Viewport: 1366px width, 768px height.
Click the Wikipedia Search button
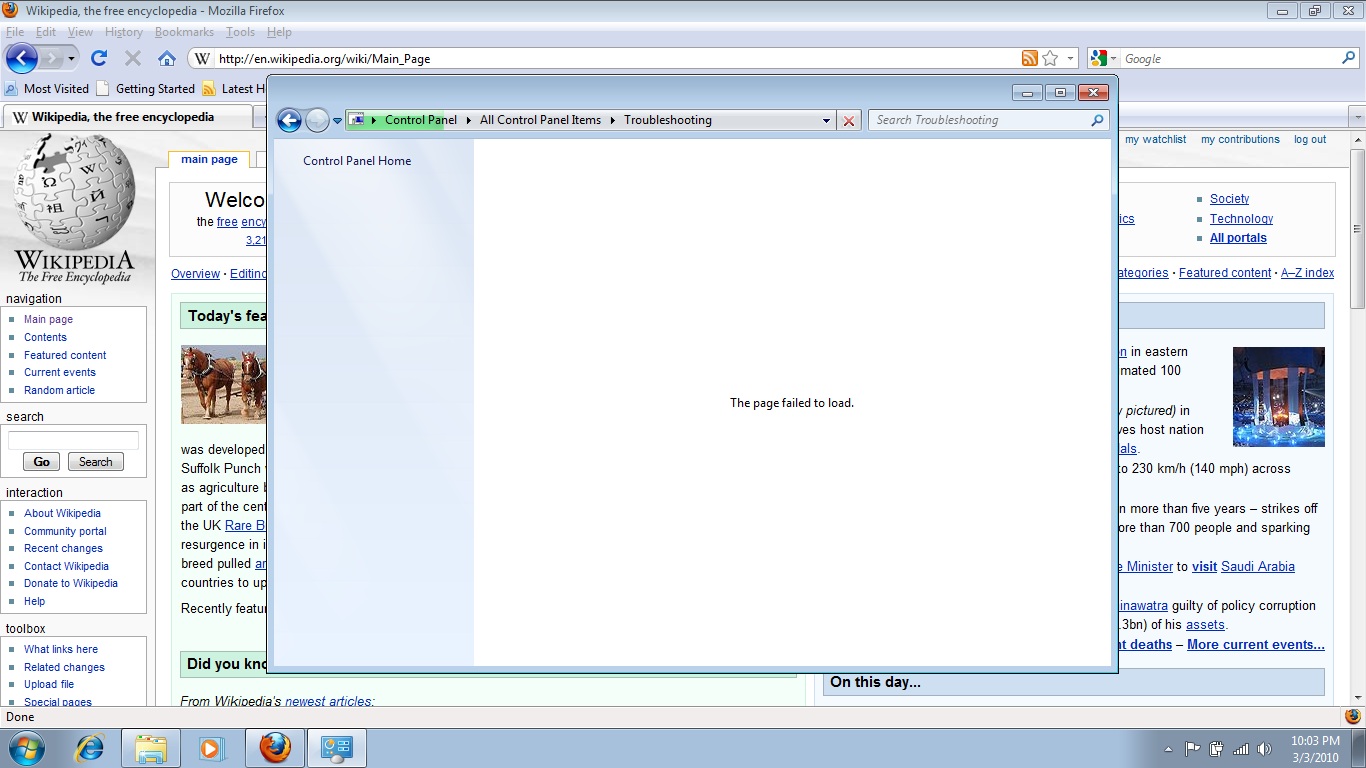pyautogui.click(x=96, y=462)
